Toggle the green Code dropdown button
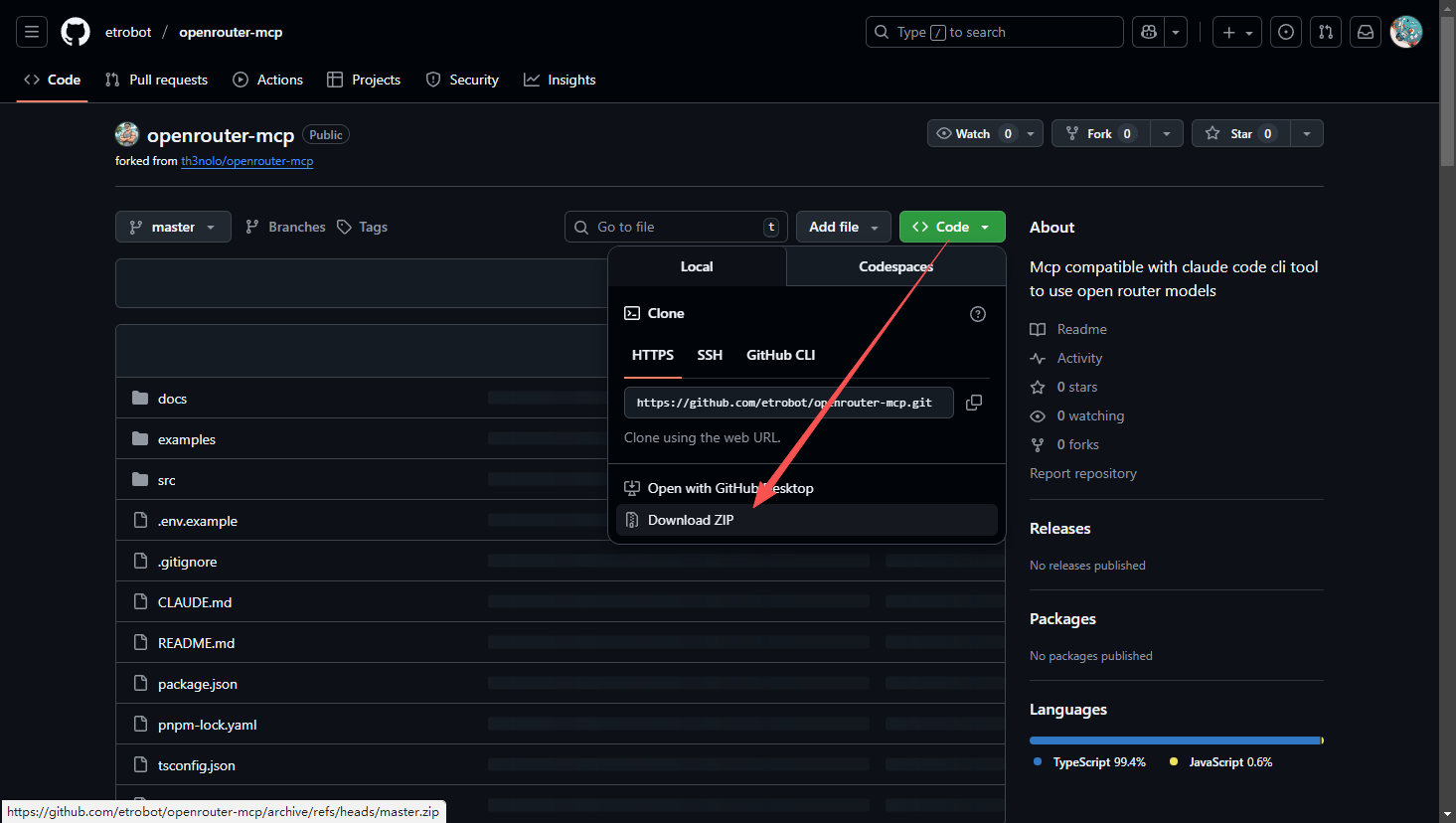Screen dimensions: 1456x823 pos(952,227)
